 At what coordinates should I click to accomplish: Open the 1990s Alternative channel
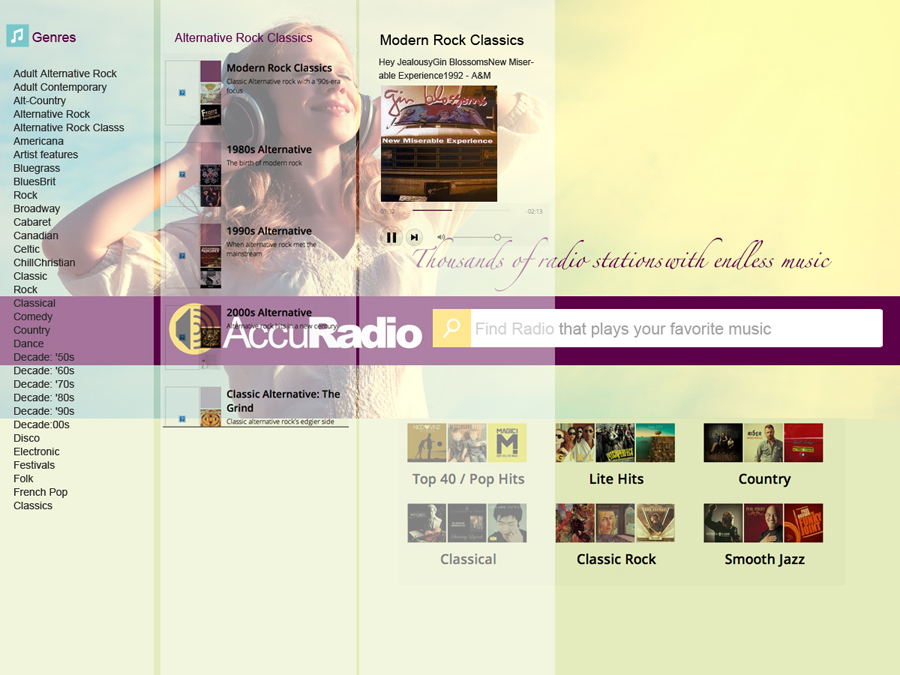click(268, 231)
